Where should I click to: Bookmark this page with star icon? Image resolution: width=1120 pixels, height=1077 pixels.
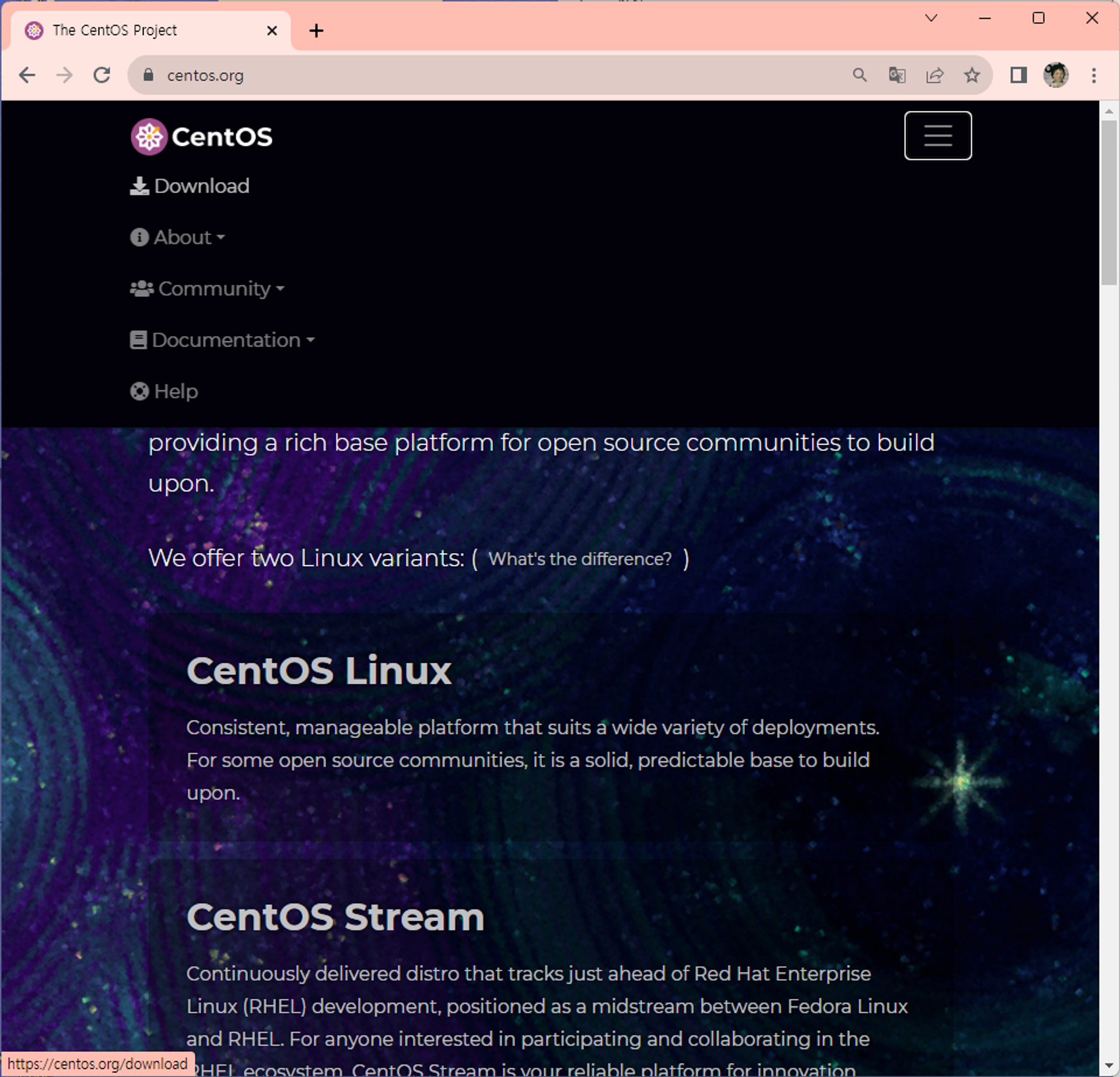point(972,75)
